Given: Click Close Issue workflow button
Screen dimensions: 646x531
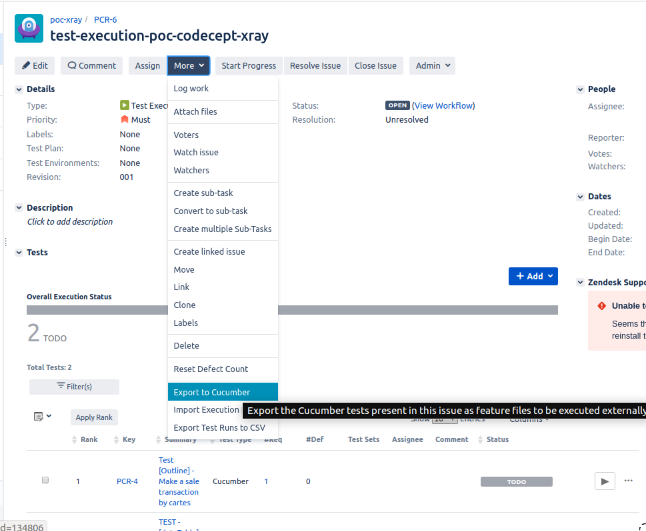Looking at the screenshot, I should pos(375,66).
